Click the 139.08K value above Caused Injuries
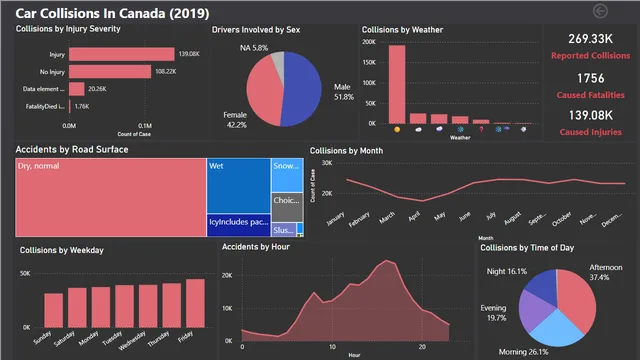This screenshot has height=360, width=640. (591, 115)
